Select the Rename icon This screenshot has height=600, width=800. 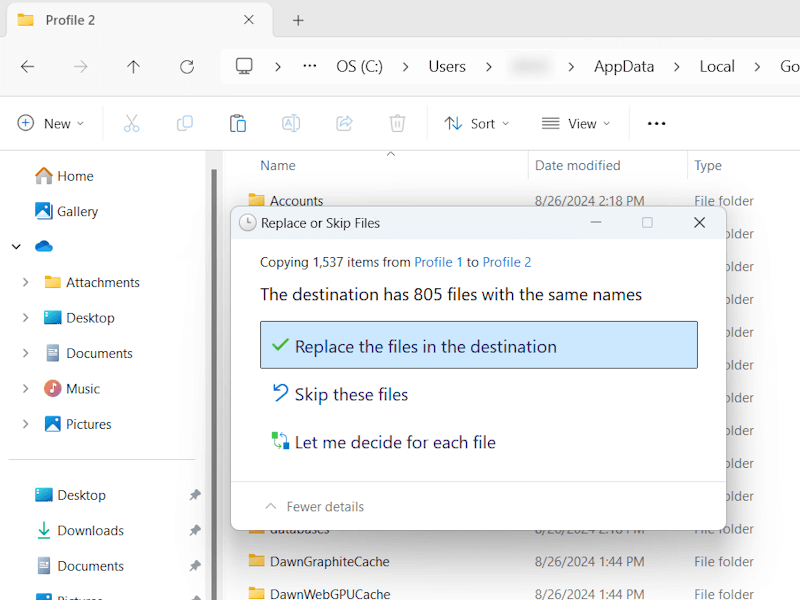(291, 122)
